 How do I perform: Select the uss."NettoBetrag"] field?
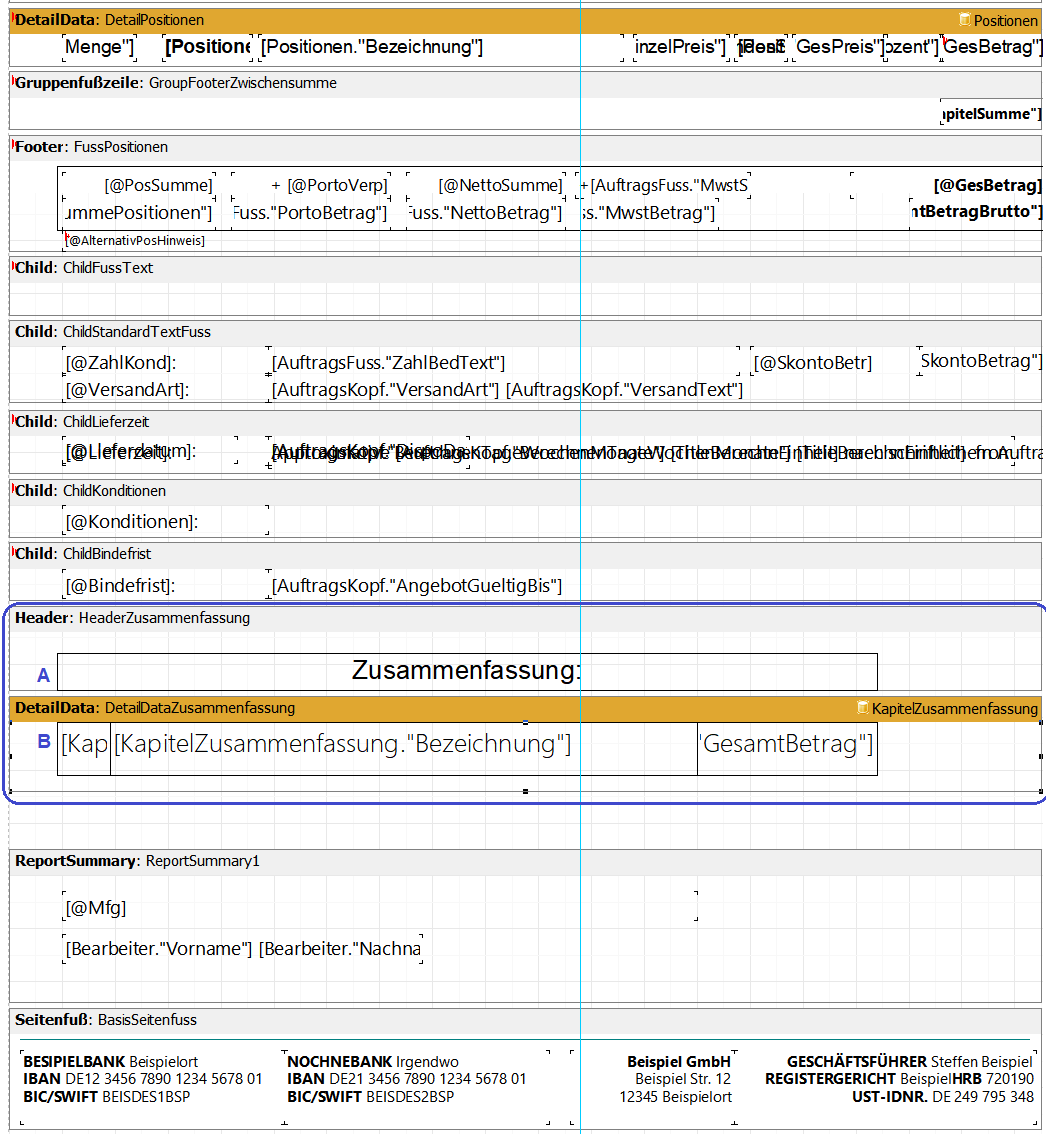(485, 213)
